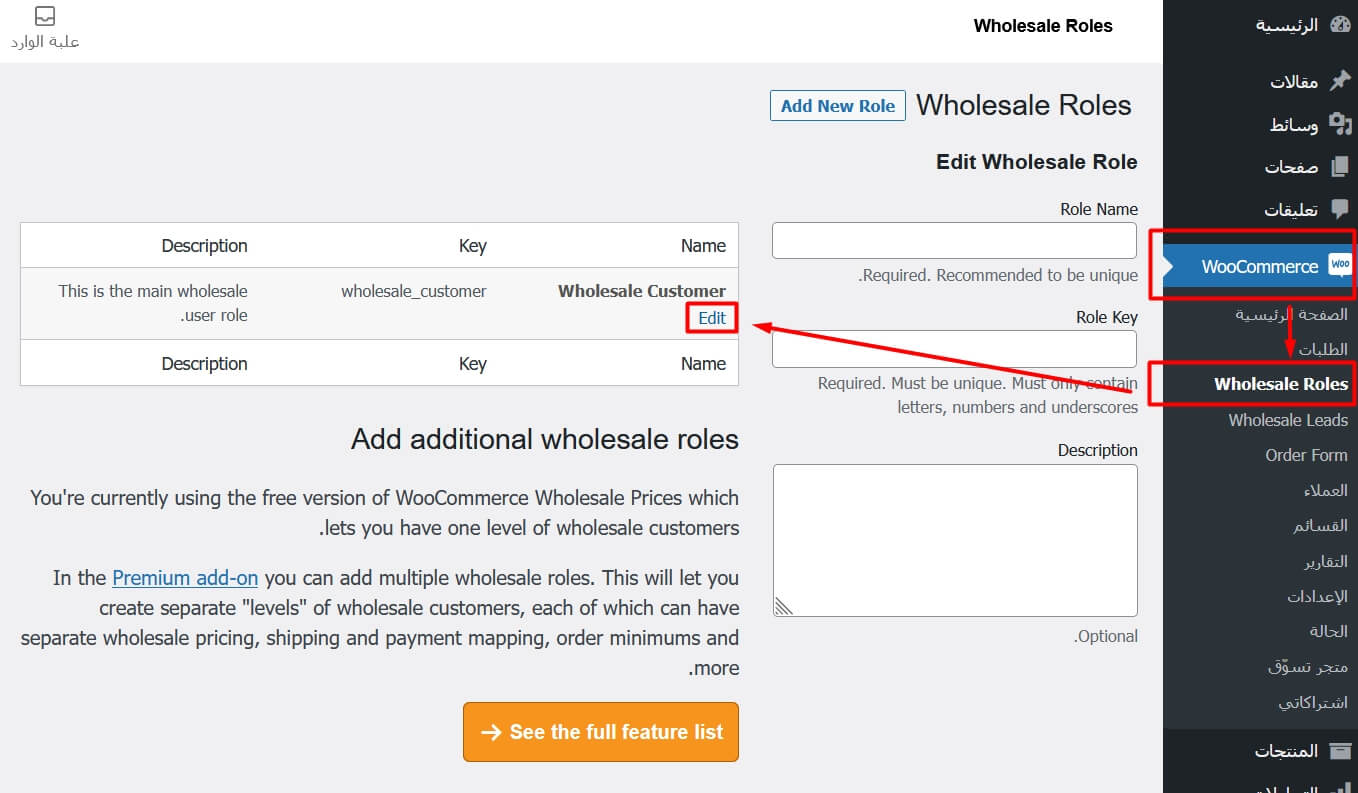The width and height of the screenshot is (1358, 793).
Task: Click the archive box icon beside المنتجات
Action: pos(1340,750)
